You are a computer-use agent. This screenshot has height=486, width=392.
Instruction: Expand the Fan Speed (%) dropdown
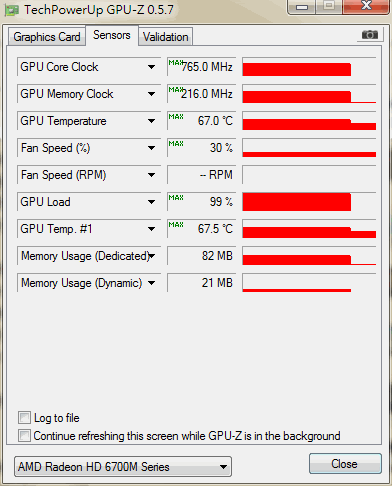click(151, 148)
